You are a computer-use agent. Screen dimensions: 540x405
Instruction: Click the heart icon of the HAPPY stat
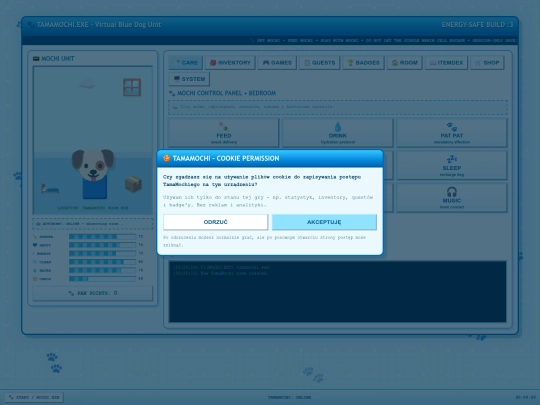35,245
